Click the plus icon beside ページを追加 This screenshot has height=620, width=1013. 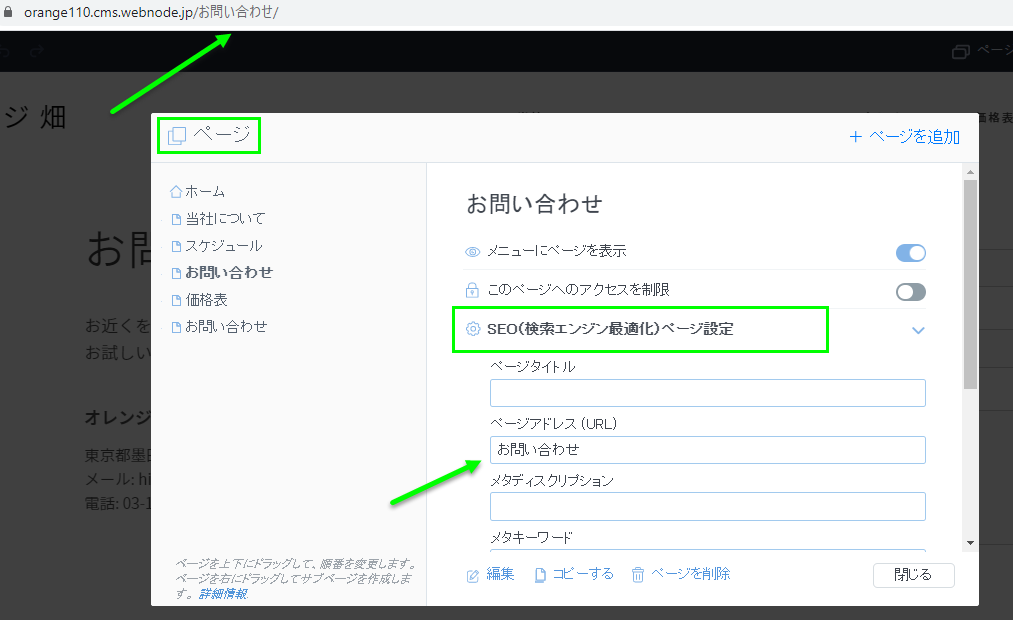point(855,136)
